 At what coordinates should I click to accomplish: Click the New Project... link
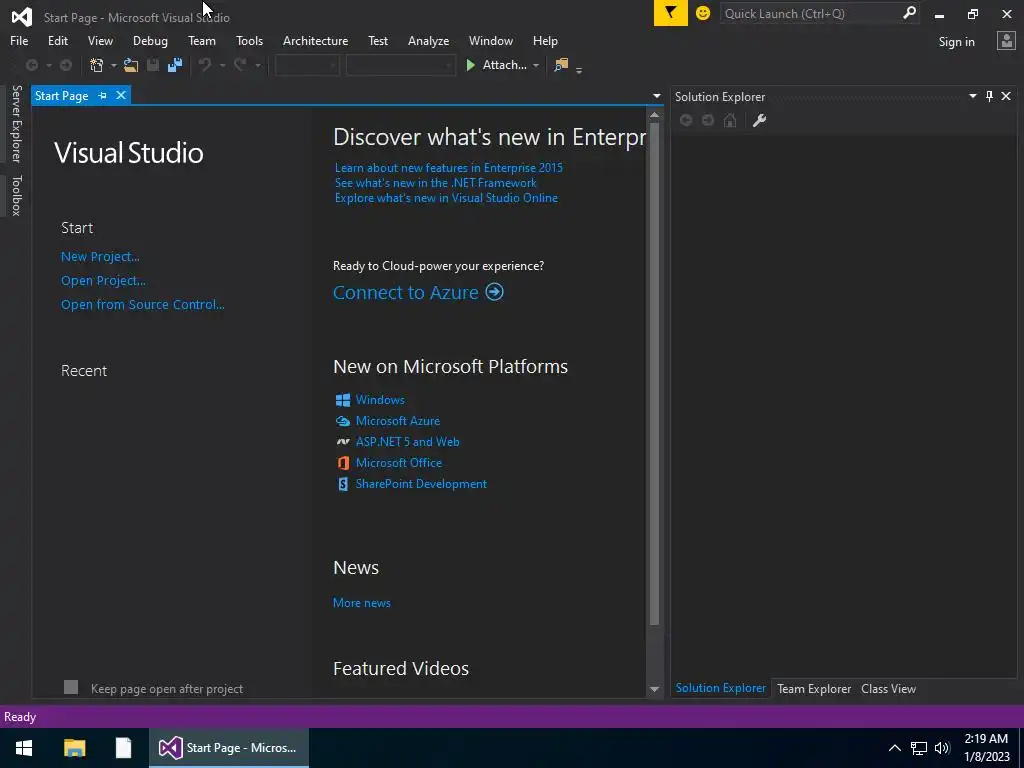tap(100, 257)
